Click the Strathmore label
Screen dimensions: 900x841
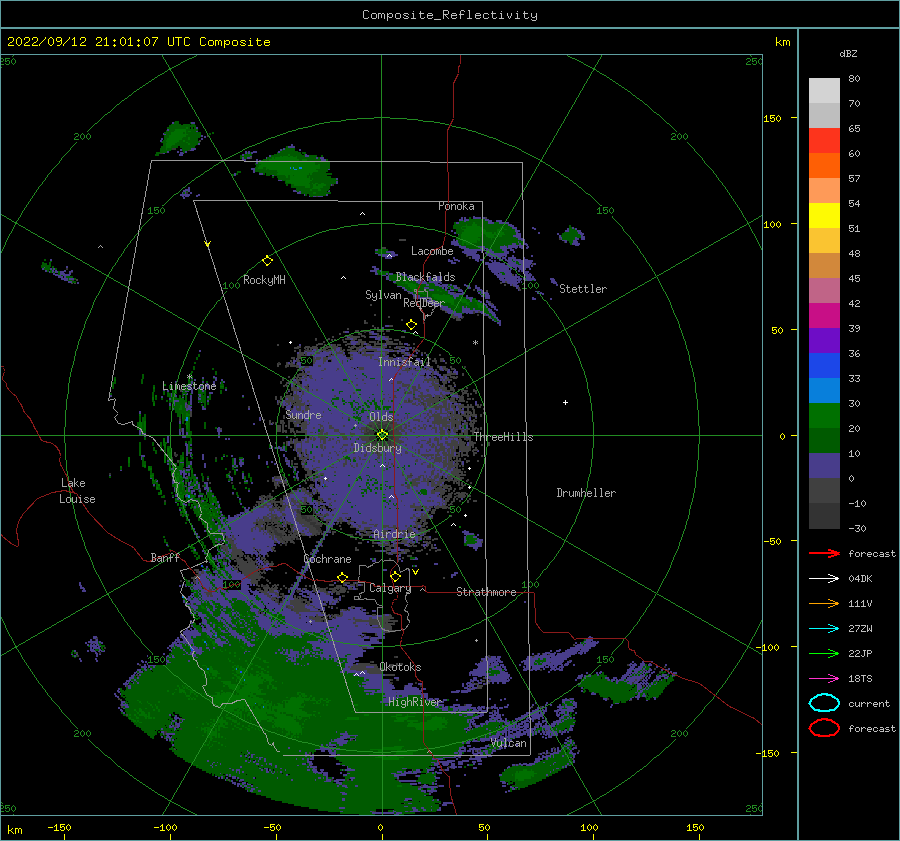coord(486,592)
